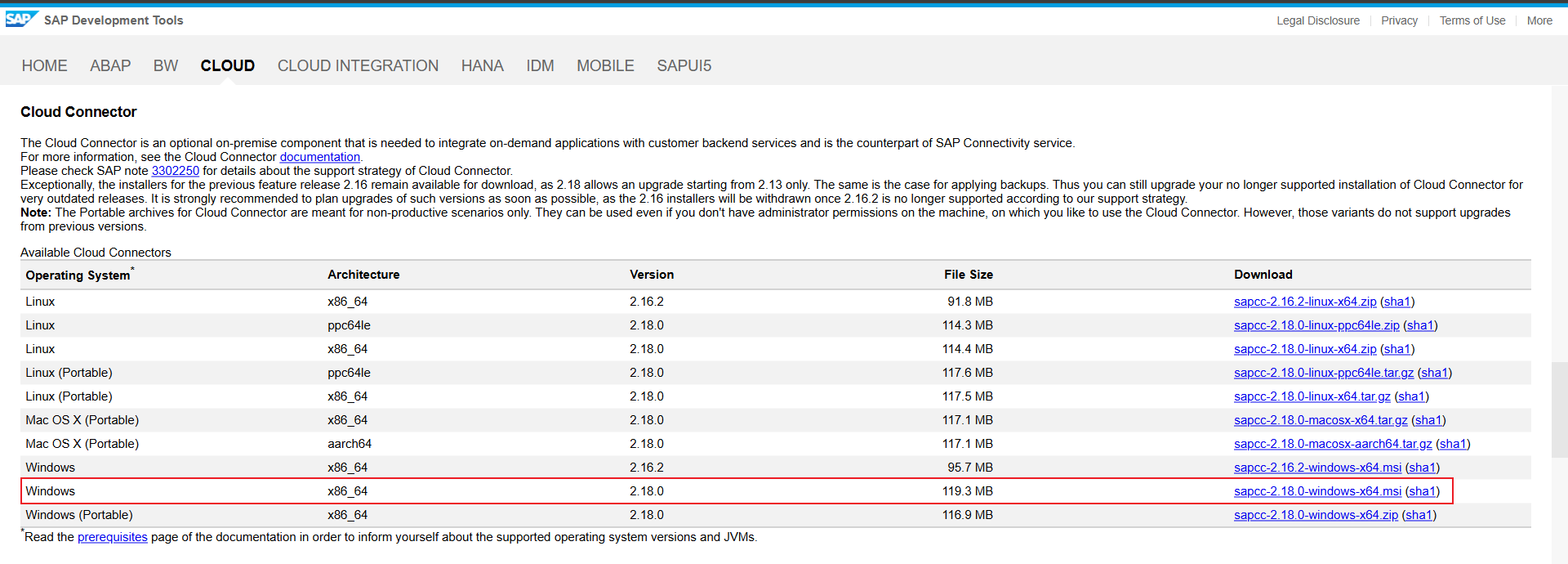Open sha1 for sapcc-2.18.0-linux-ppc64le.tar.gz

point(1435,373)
